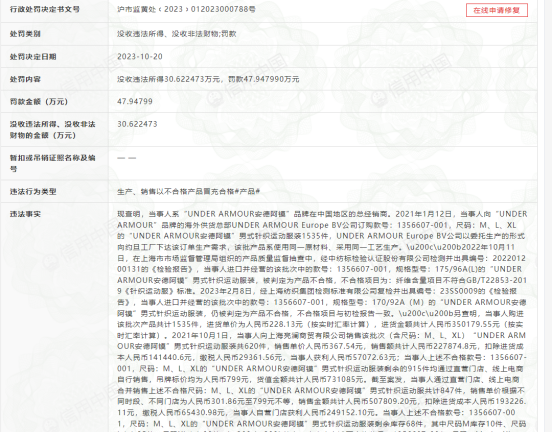
Task: Click the 生产、销售以不合格产品冒充合格产品 text
Action: [x=188, y=192]
